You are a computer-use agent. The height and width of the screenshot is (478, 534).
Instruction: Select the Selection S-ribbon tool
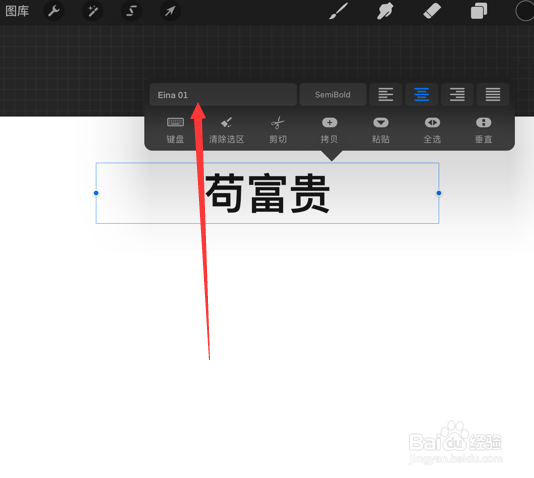pyautogui.click(x=131, y=11)
